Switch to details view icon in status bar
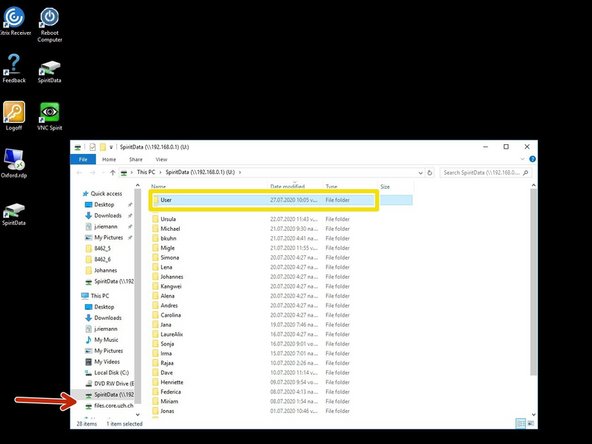The width and height of the screenshot is (592, 444). 520,424
